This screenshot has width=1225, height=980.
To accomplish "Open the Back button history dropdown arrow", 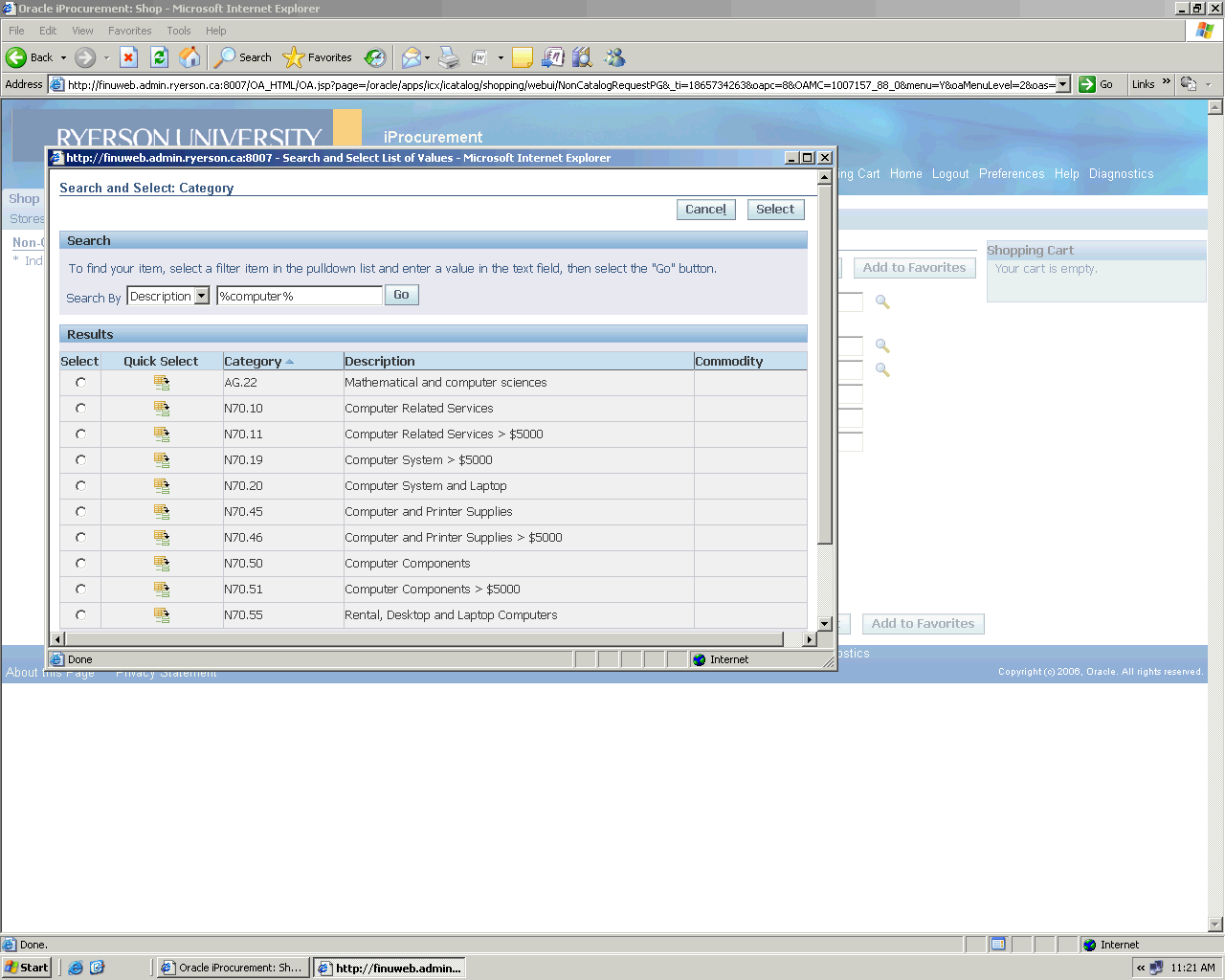I will pos(64,57).
